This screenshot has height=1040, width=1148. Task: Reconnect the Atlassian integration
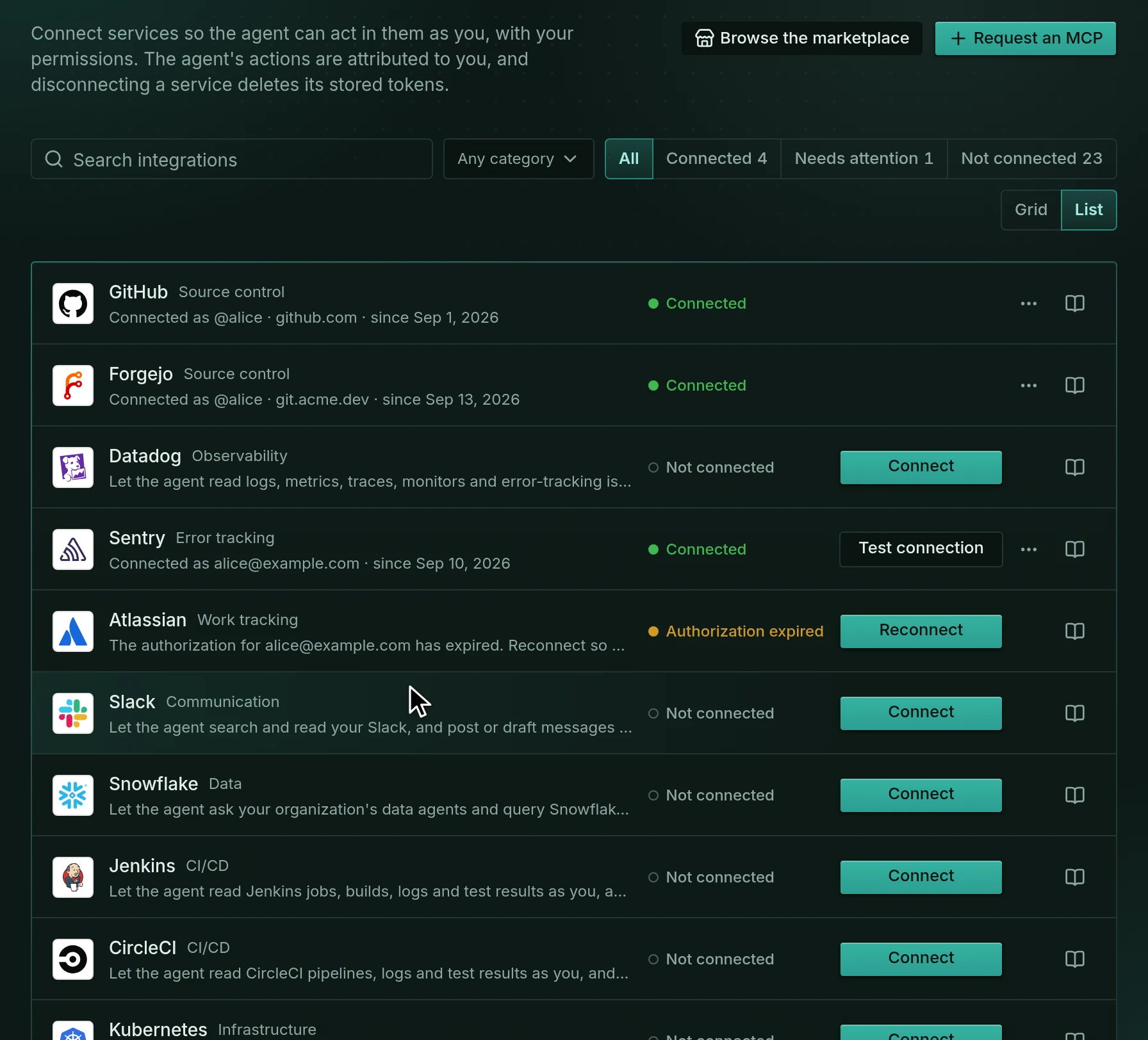[x=921, y=631]
